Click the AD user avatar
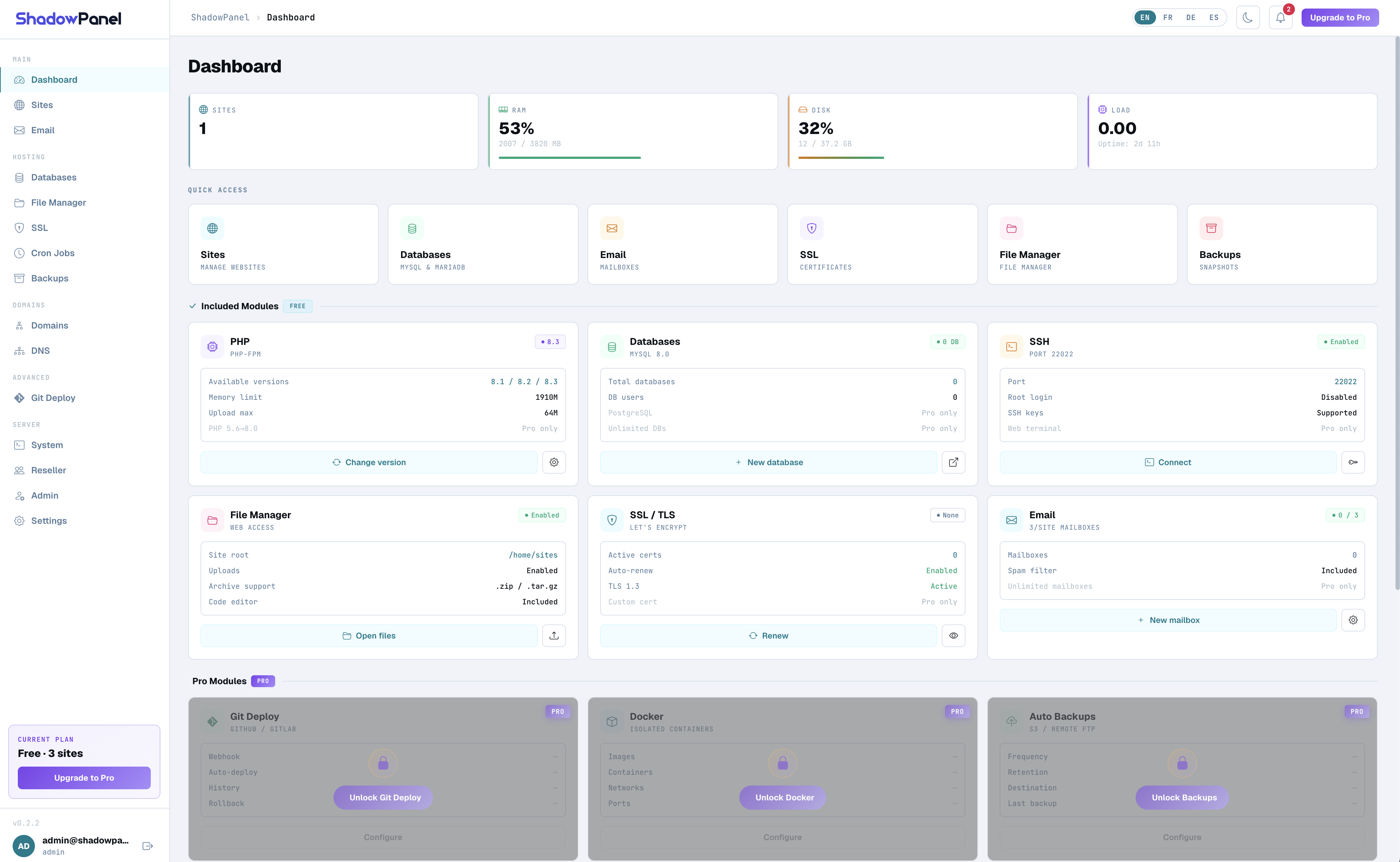 tap(24, 846)
